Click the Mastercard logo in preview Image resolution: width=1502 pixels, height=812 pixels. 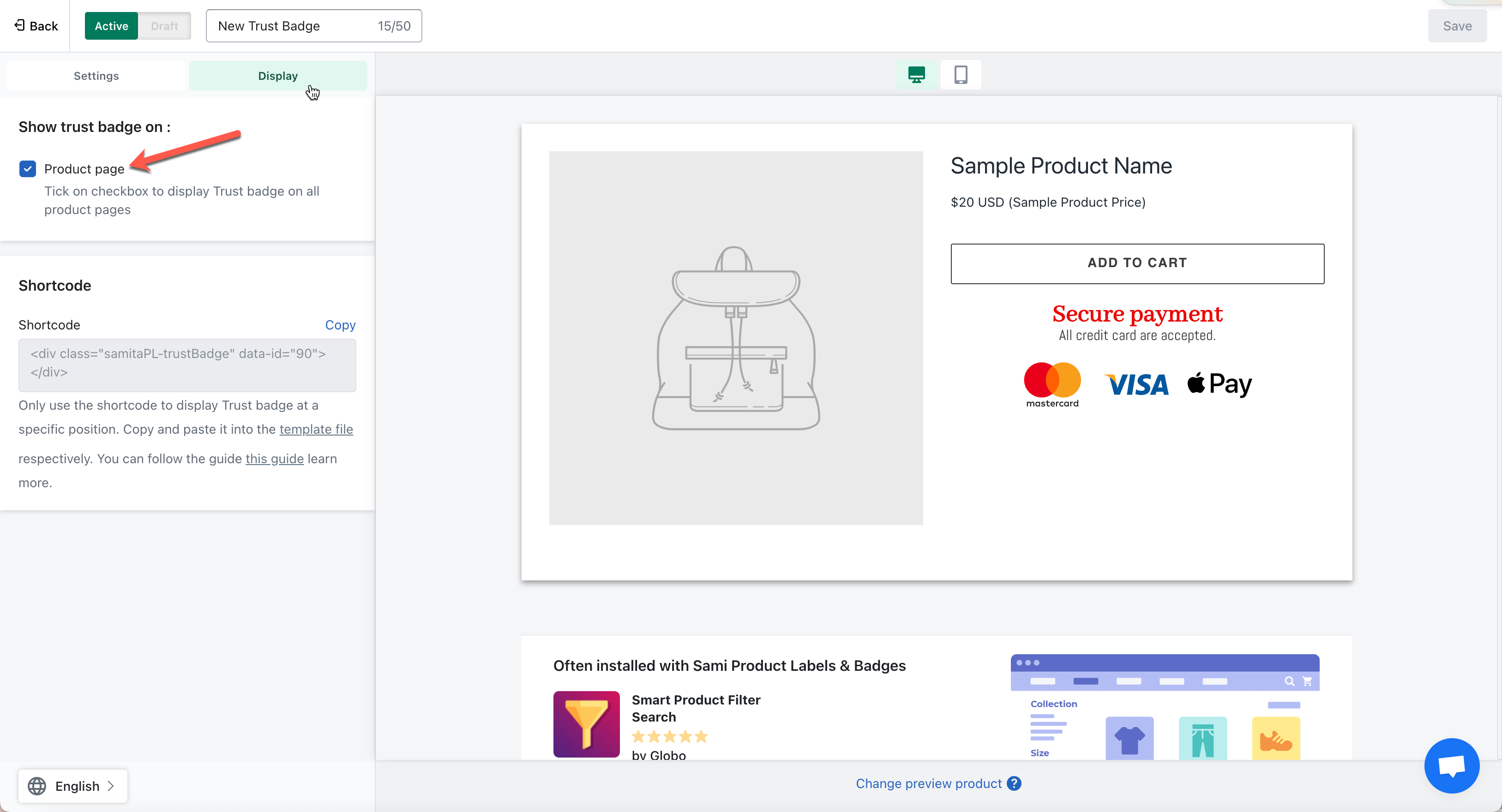click(x=1052, y=385)
